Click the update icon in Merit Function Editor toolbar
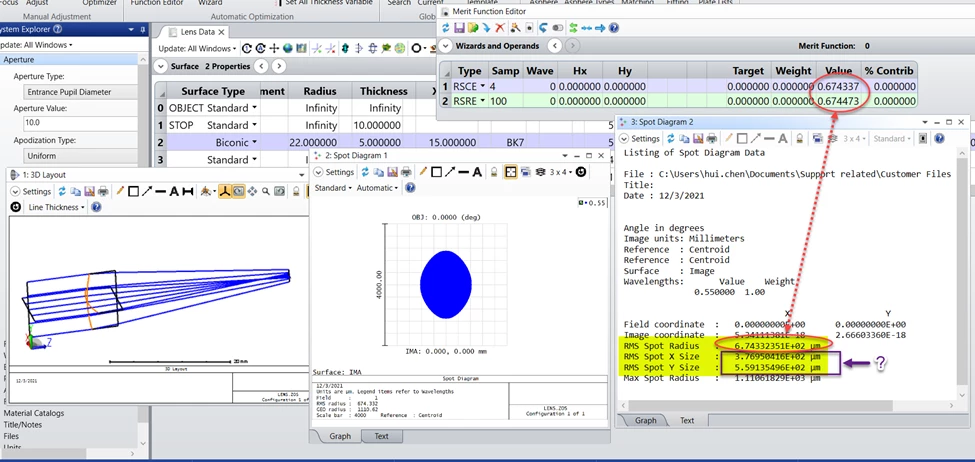Viewport: 975px width, 462px height. point(446,28)
